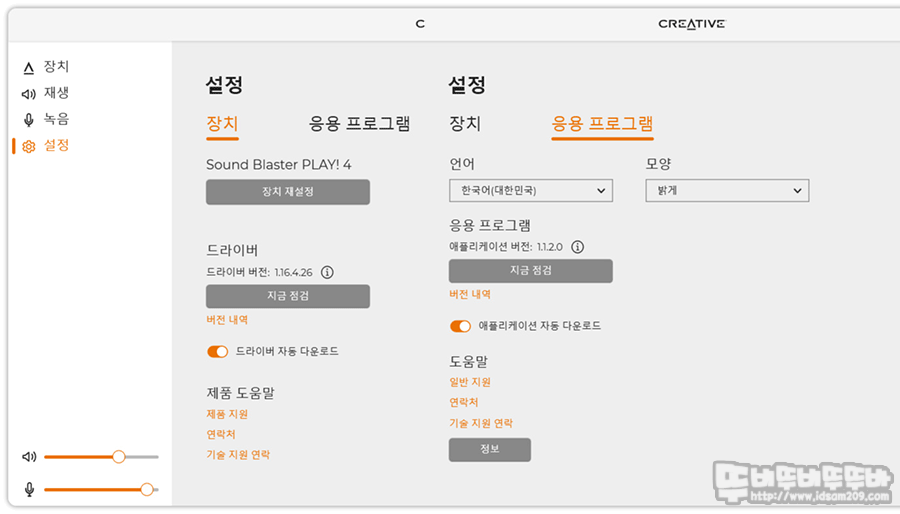This screenshot has height=514, width=900.
Task: Open 연락처 link under 도움말
Action: [x=464, y=403]
